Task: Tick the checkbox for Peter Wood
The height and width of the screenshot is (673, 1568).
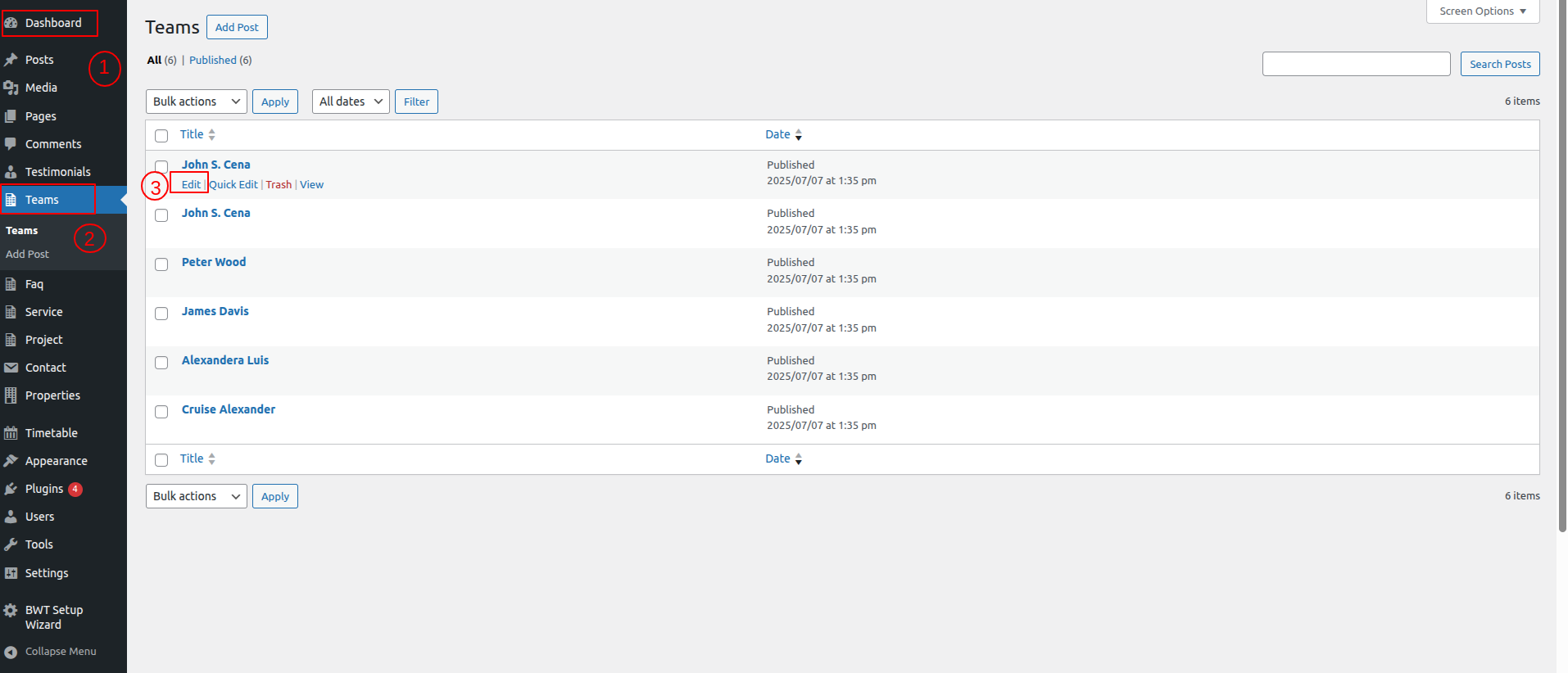Action: (161, 264)
